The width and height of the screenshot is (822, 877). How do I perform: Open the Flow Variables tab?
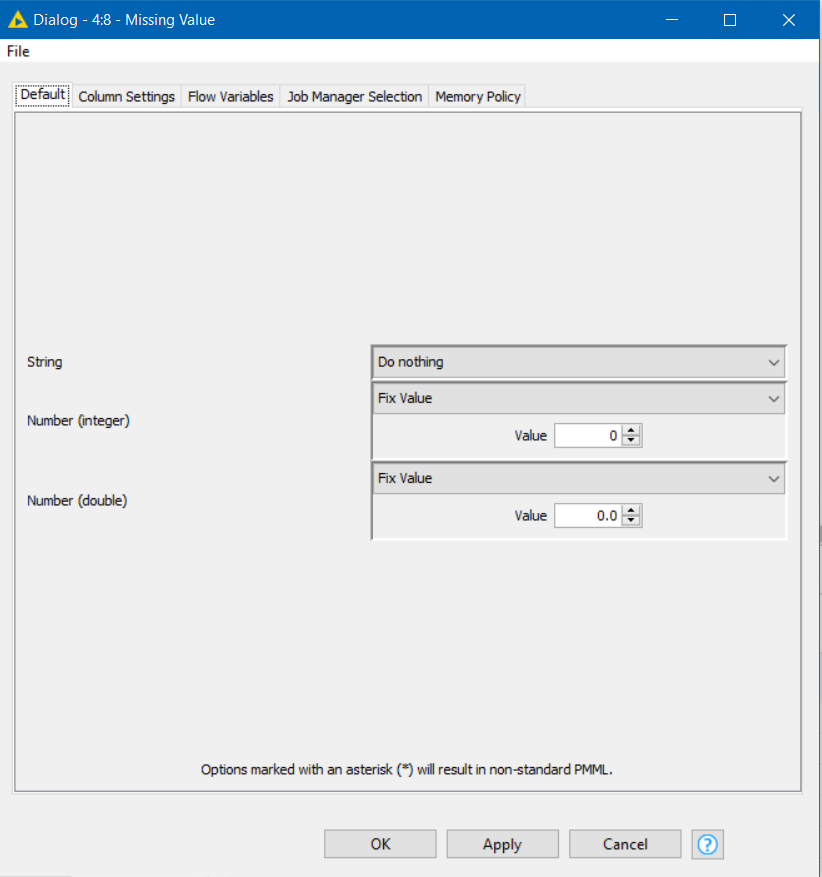click(x=230, y=97)
